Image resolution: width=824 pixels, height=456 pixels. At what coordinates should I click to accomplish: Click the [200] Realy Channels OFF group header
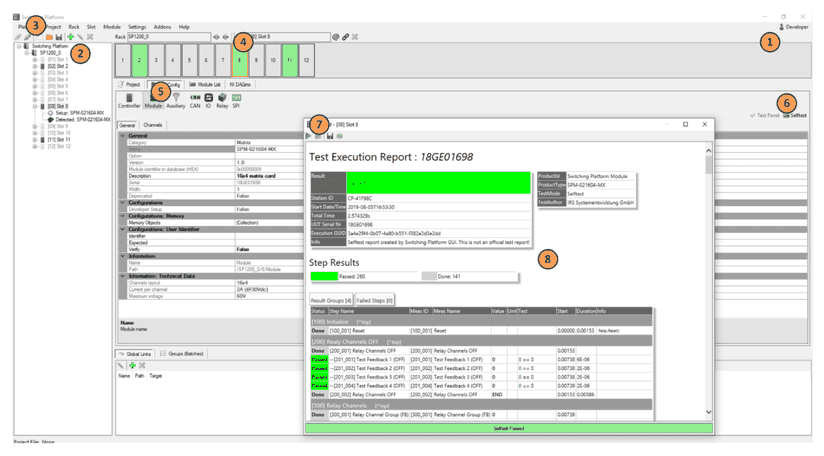[481, 341]
